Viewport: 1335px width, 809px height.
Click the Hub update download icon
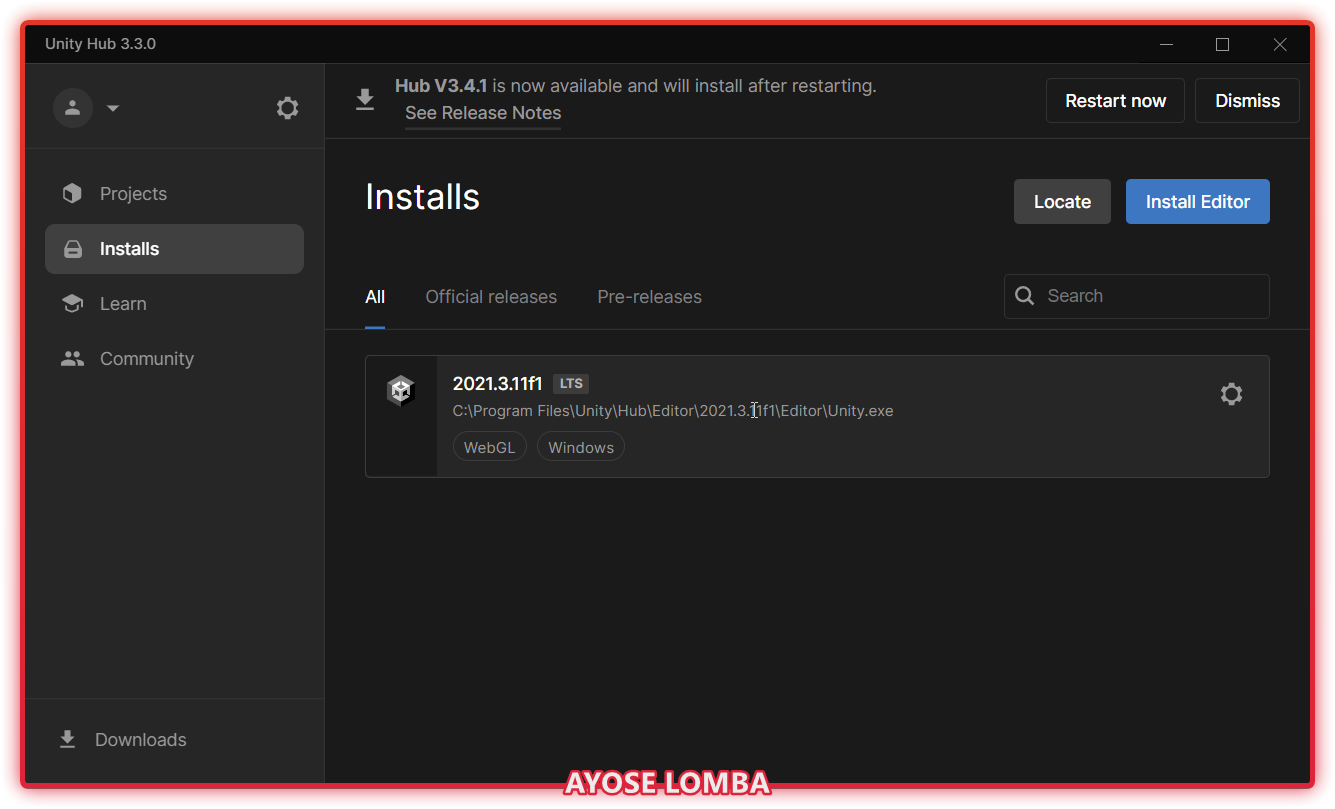coord(365,100)
